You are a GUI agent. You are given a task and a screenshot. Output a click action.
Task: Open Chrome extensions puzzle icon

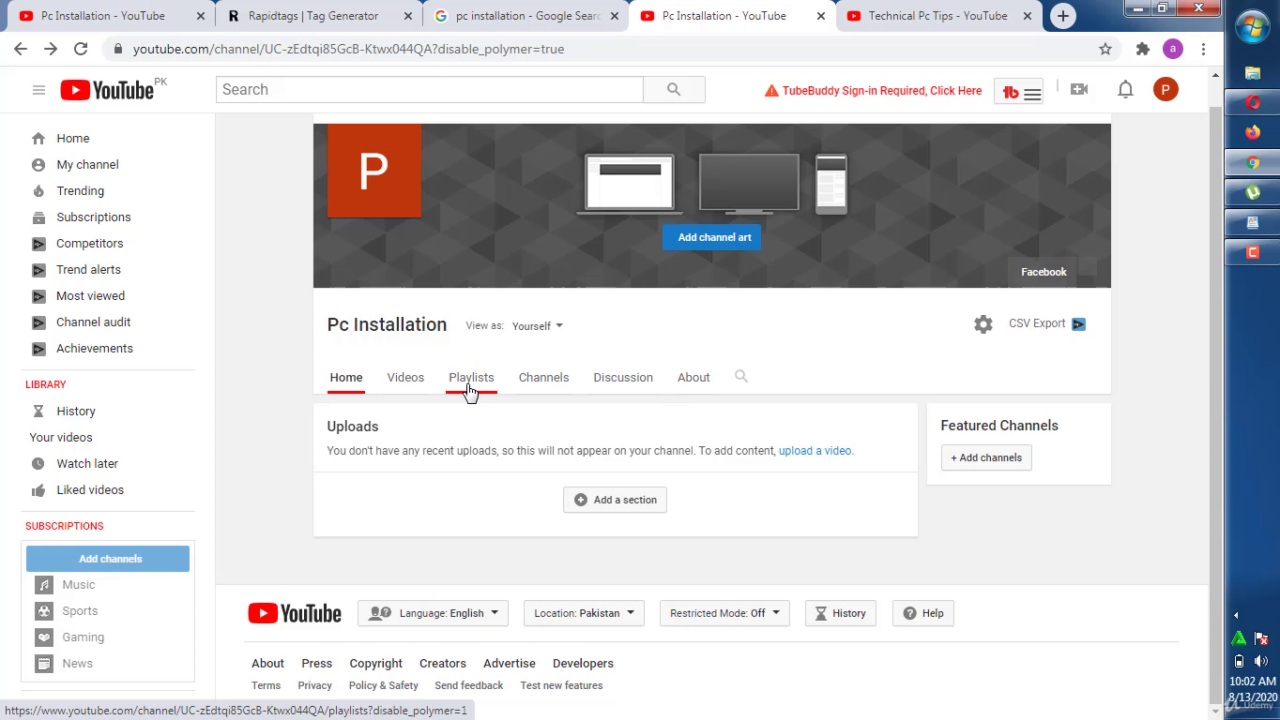pyautogui.click(x=1143, y=49)
